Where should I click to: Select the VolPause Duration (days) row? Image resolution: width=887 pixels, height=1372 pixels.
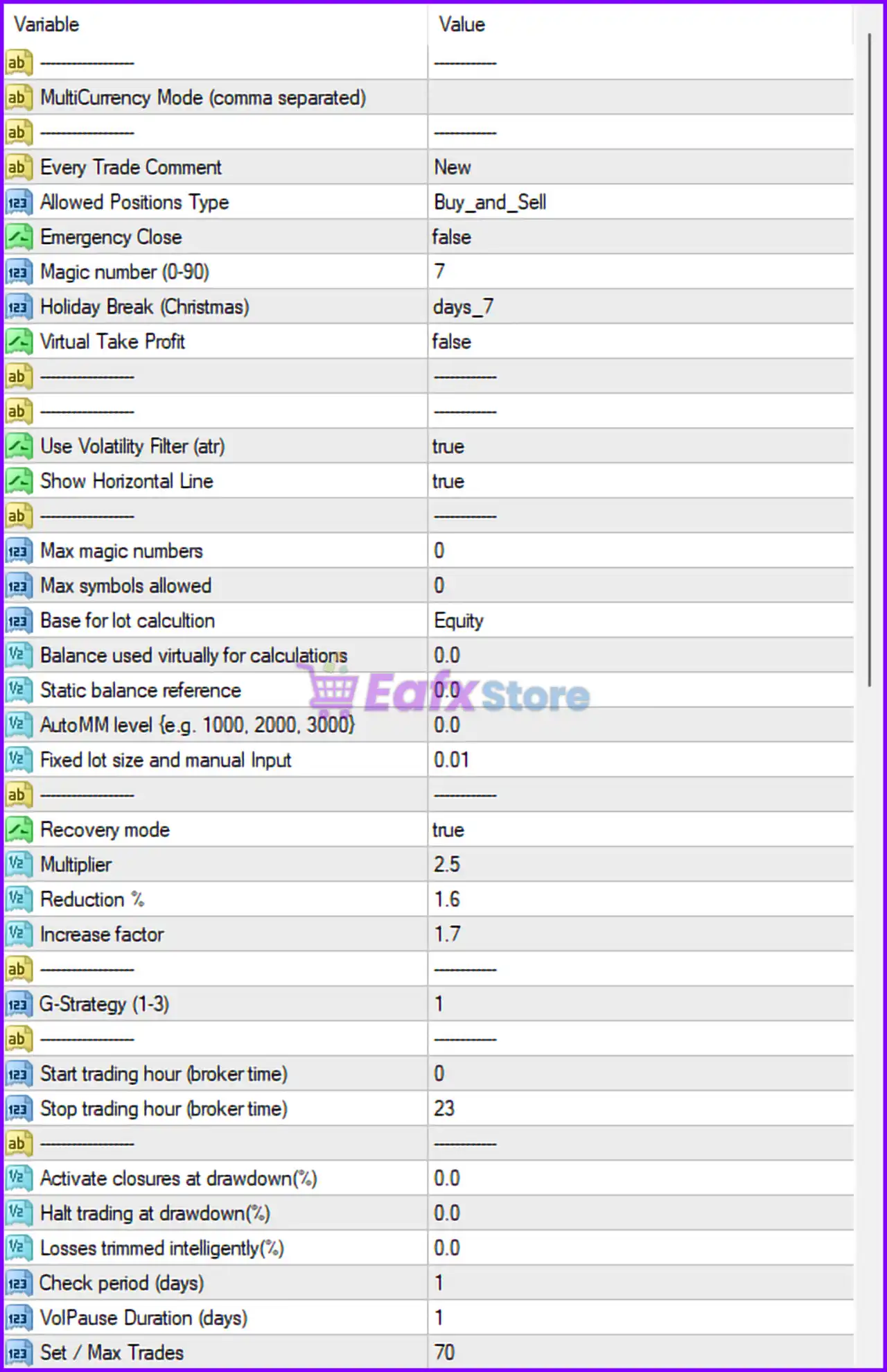[x=428, y=1318]
